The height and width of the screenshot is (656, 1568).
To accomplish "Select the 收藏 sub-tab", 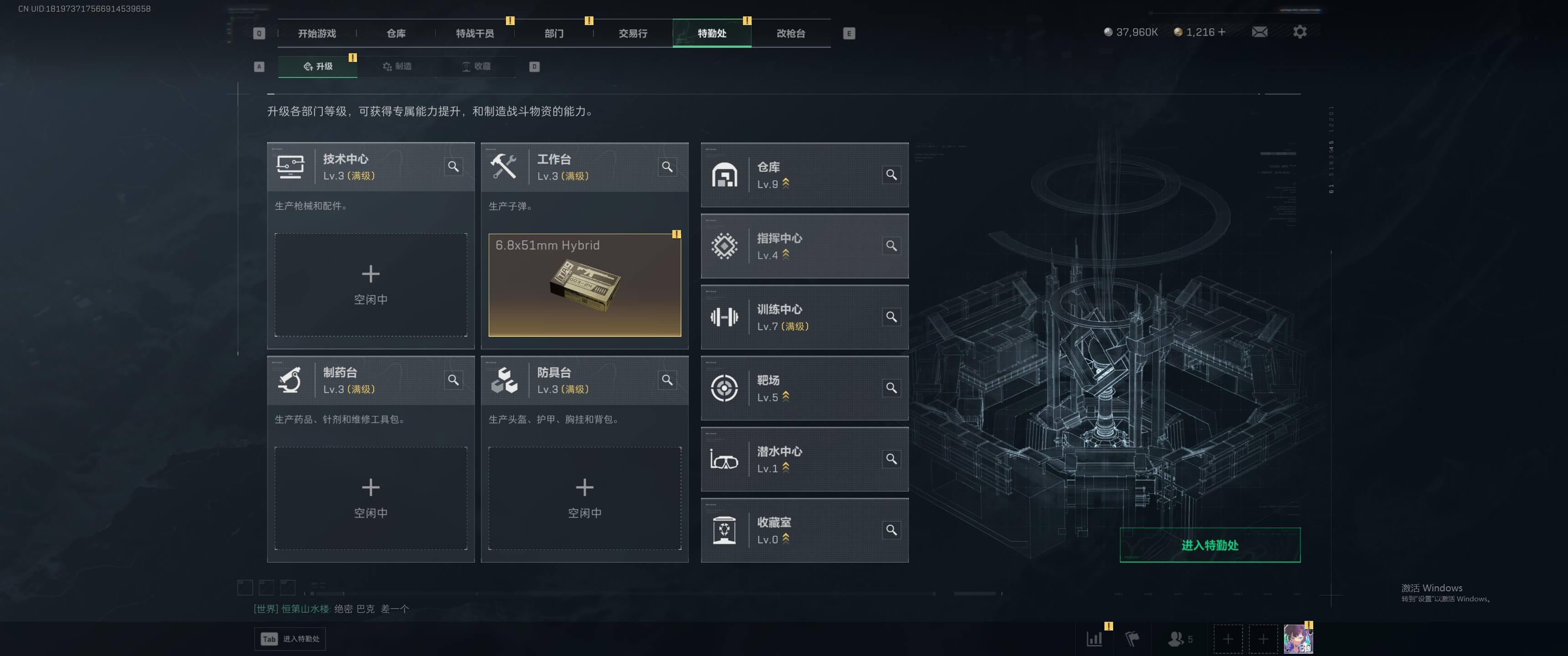I will point(476,67).
